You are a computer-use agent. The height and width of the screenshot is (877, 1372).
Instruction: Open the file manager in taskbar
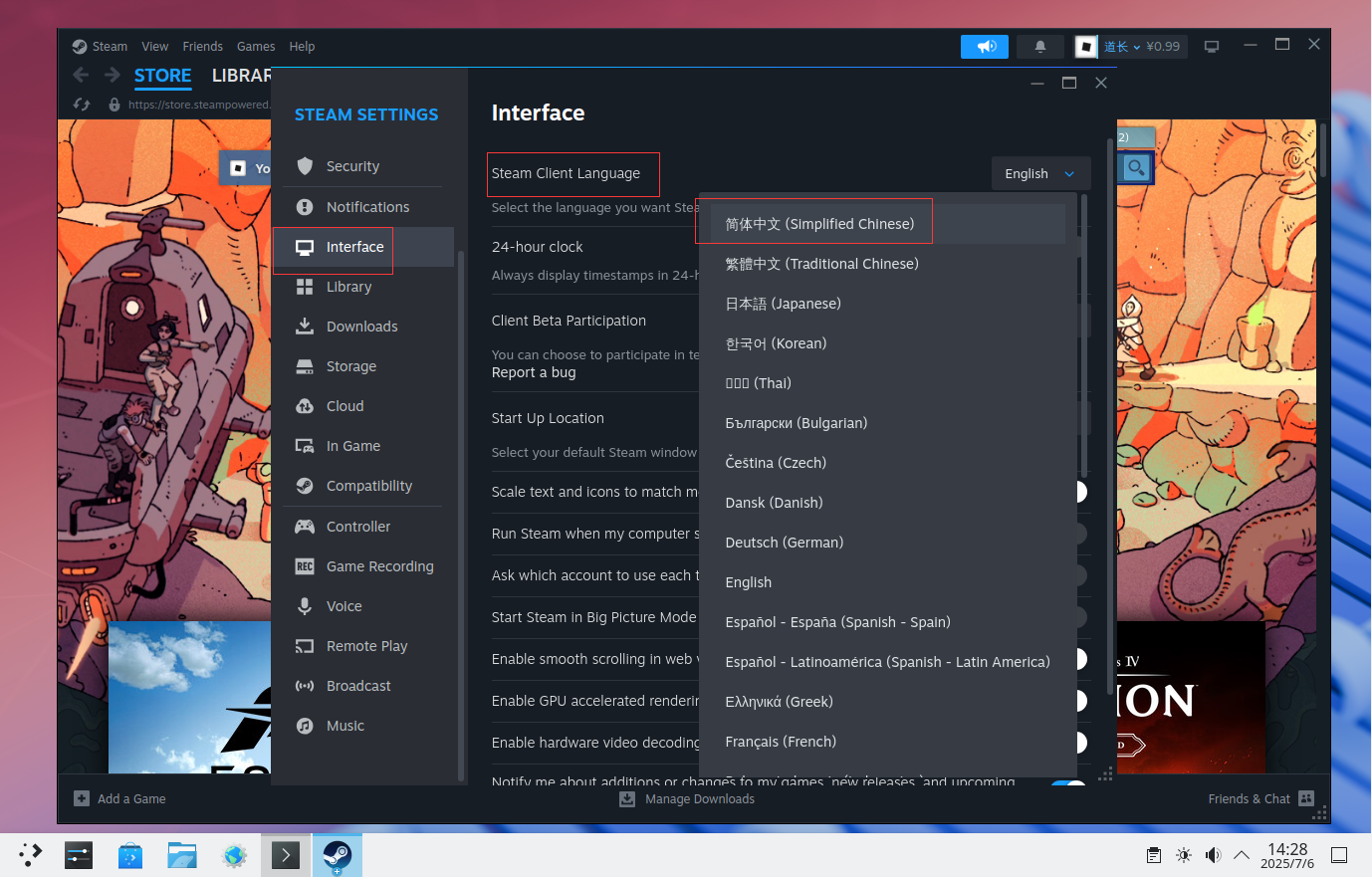(x=182, y=855)
